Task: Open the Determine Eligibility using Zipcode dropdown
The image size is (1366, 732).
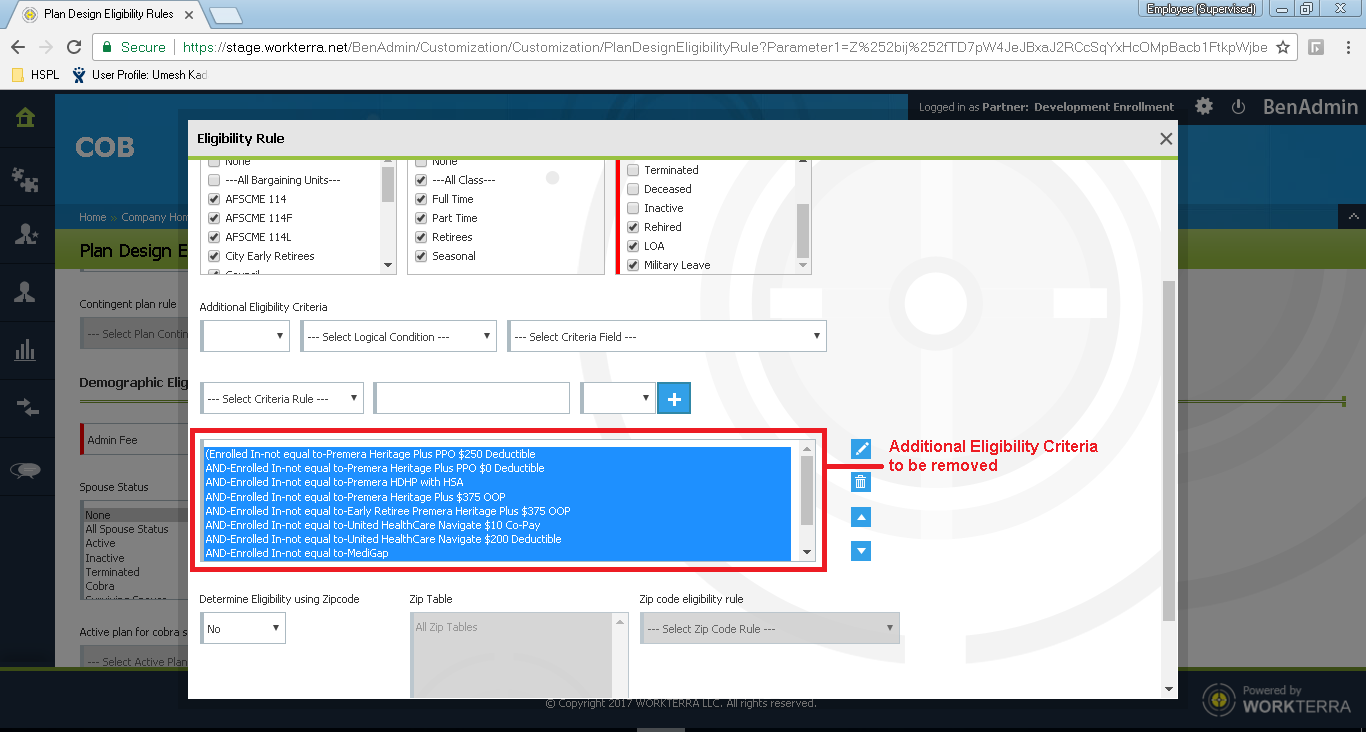Action: (243, 628)
